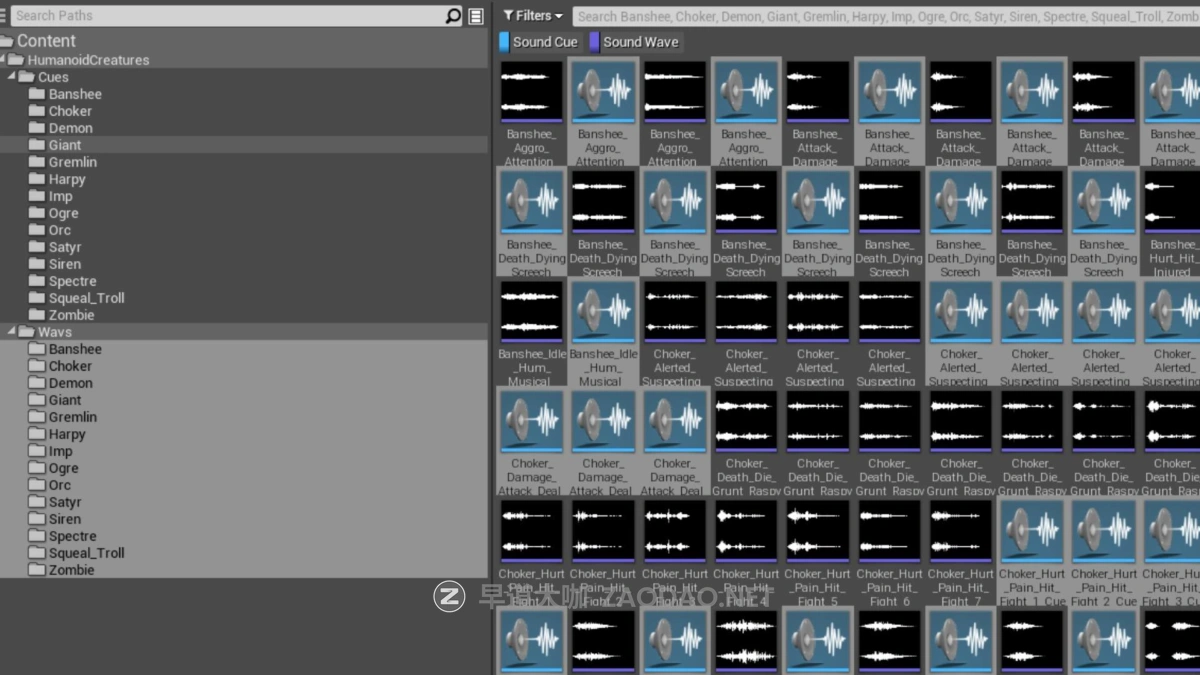Image resolution: width=1200 pixels, height=675 pixels.
Task: Click the blue color bar on Sound Cue filter
Action: (504, 42)
